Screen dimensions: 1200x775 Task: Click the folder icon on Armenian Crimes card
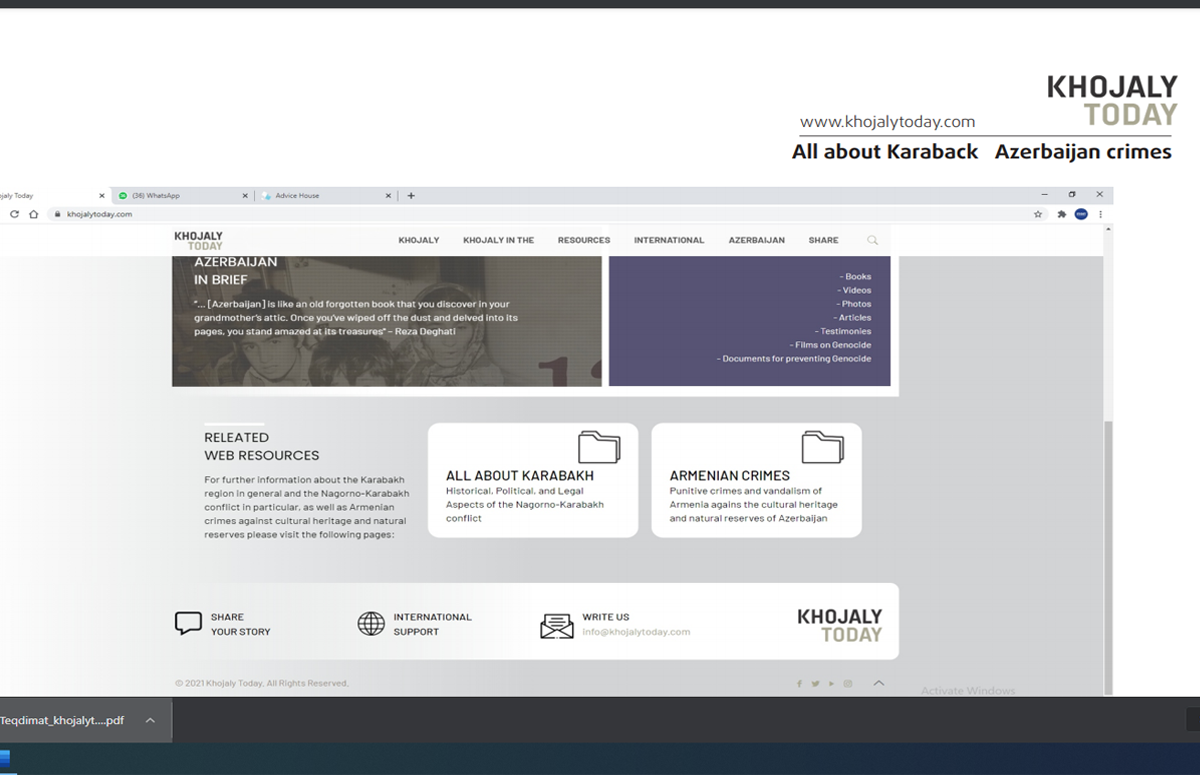tap(823, 447)
